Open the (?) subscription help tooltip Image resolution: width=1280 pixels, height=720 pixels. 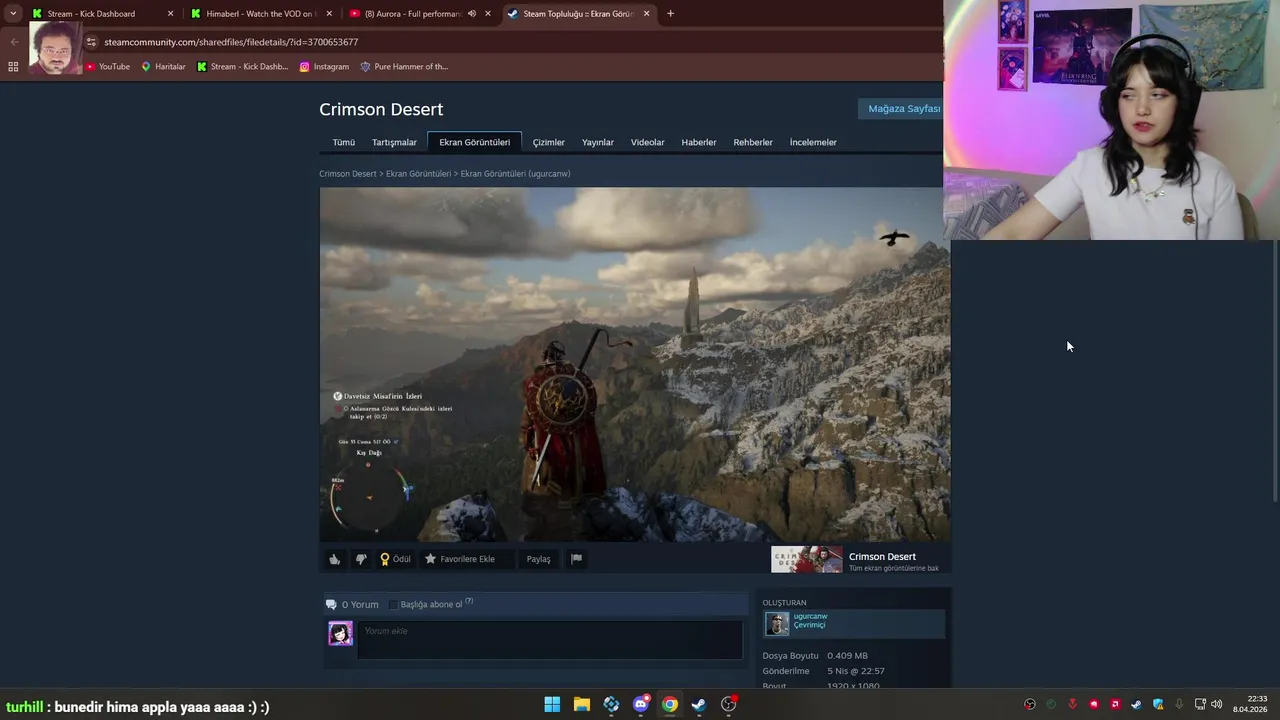tap(469, 602)
